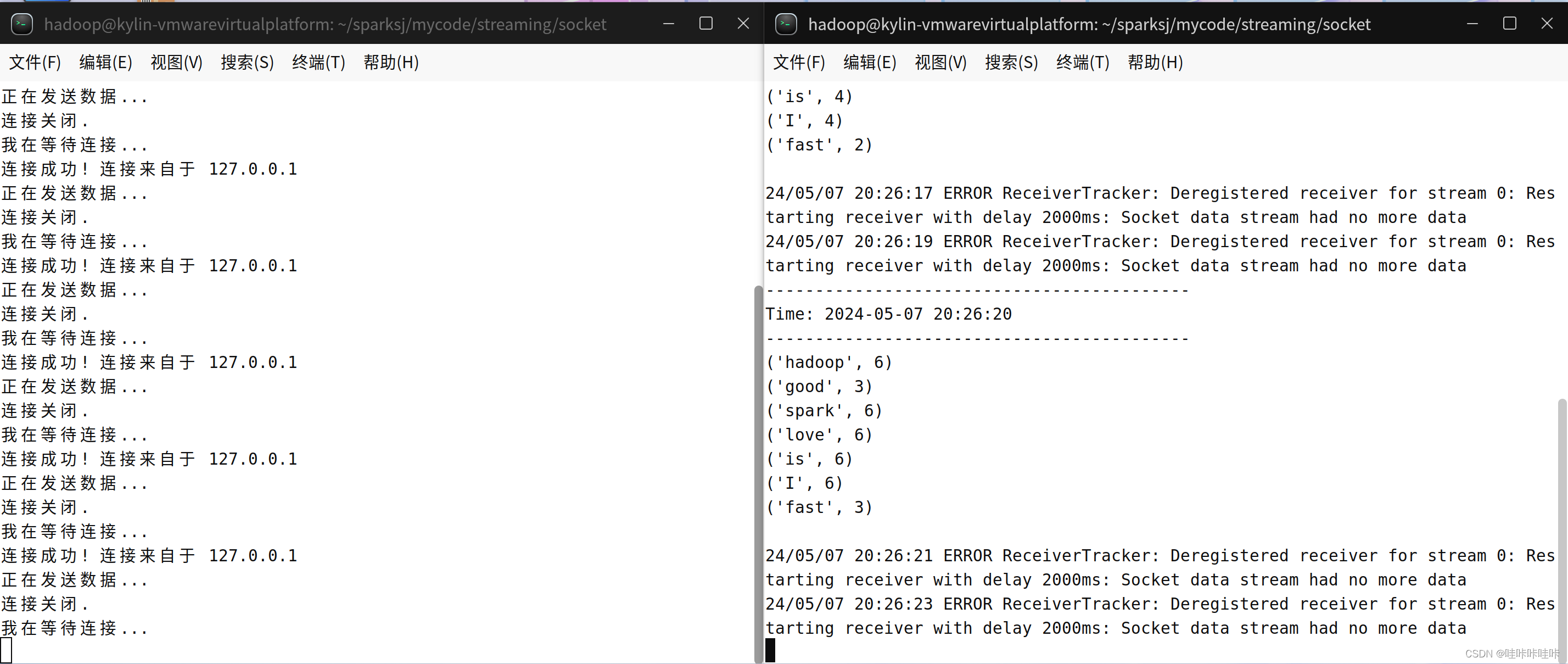Open the 编辑(E) menu in the right terminal

click(x=869, y=62)
